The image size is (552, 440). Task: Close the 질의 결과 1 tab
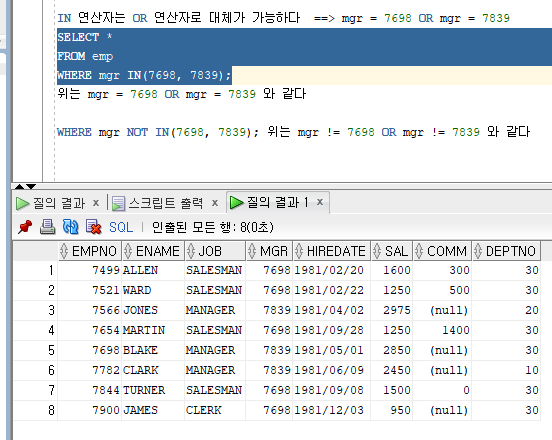(320, 202)
